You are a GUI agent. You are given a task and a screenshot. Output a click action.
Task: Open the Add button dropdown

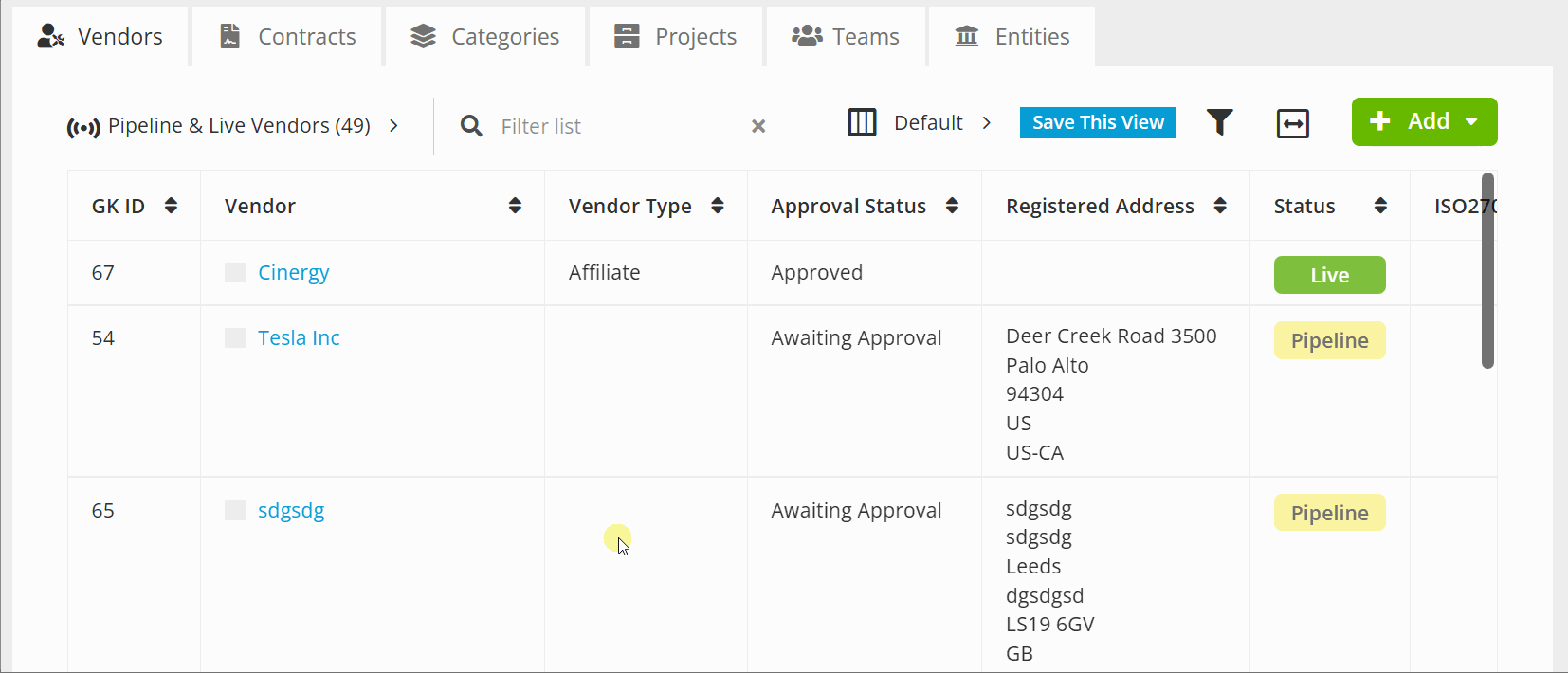pos(1471,122)
